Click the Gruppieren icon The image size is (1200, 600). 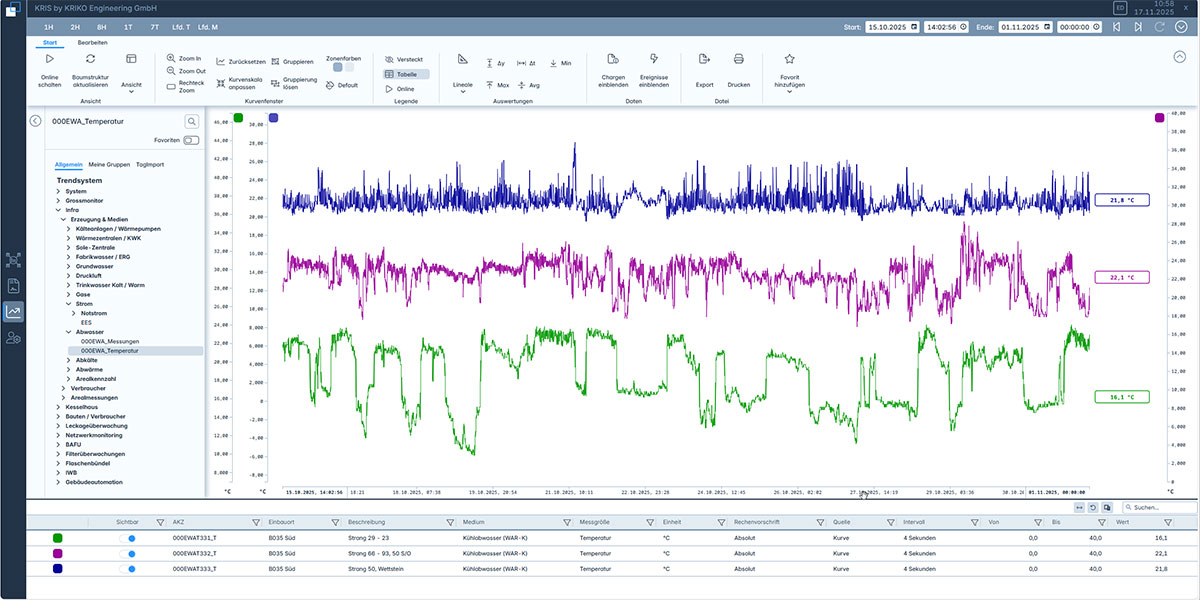[x=275, y=61]
